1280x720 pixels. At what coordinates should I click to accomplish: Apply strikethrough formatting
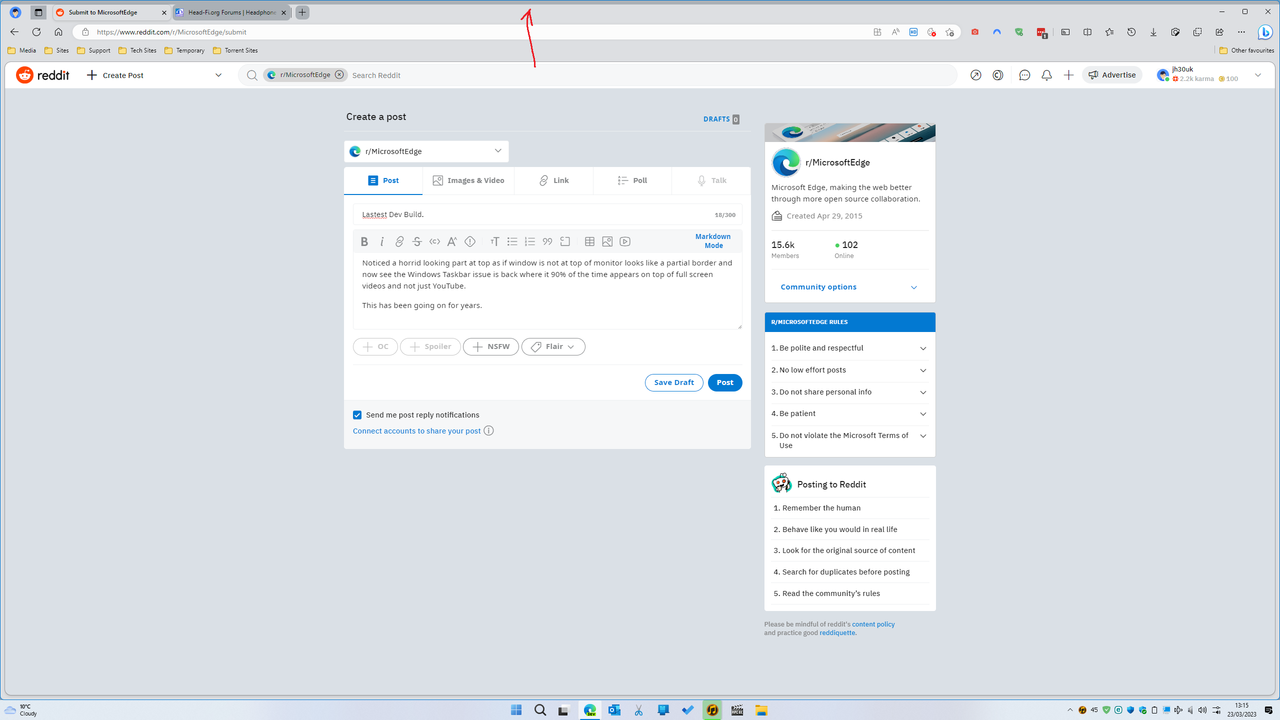[x=417, y=241]
